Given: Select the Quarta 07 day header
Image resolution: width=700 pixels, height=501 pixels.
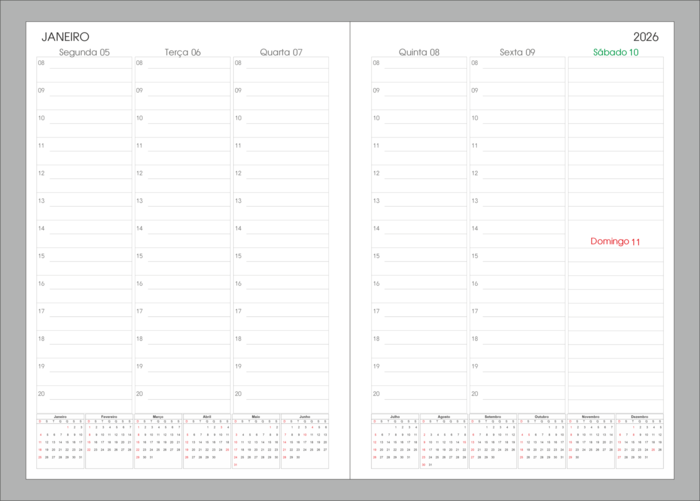Looking at the screenshot, I should point(281,52).
